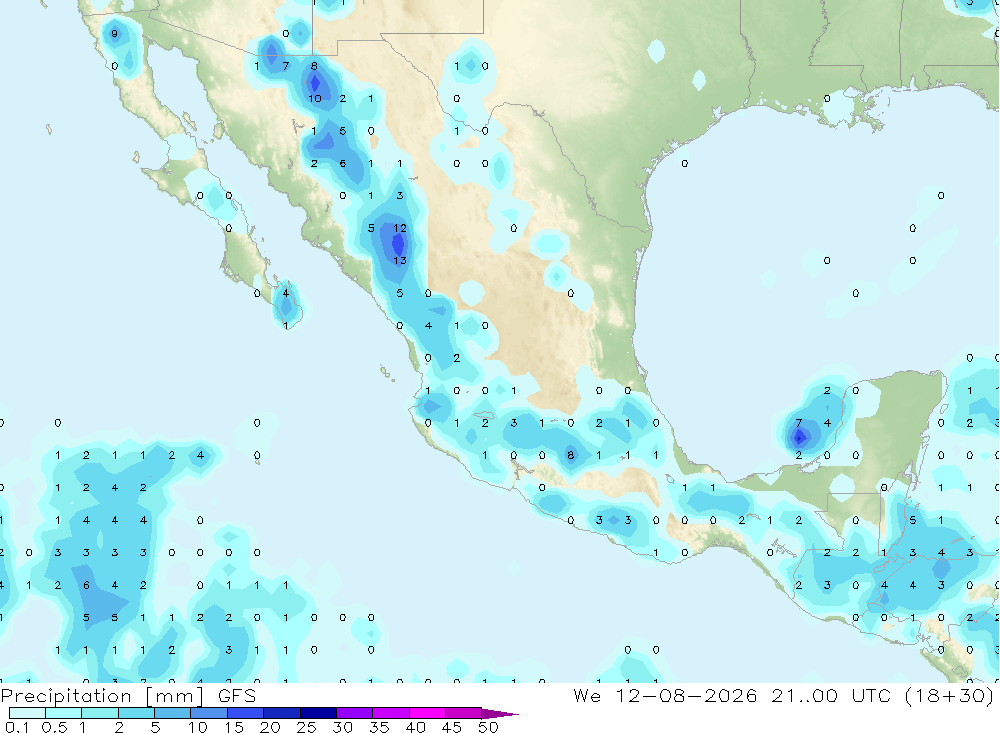Click the '13' precipitation value on the map
This screenshot has width=1000, height=733.
[x=400, y=260]
